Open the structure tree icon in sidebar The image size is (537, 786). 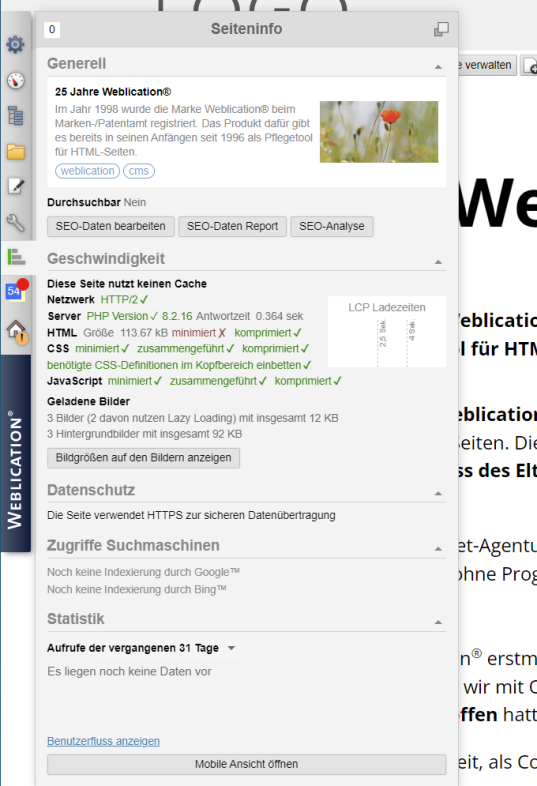(x=16, y=116)
